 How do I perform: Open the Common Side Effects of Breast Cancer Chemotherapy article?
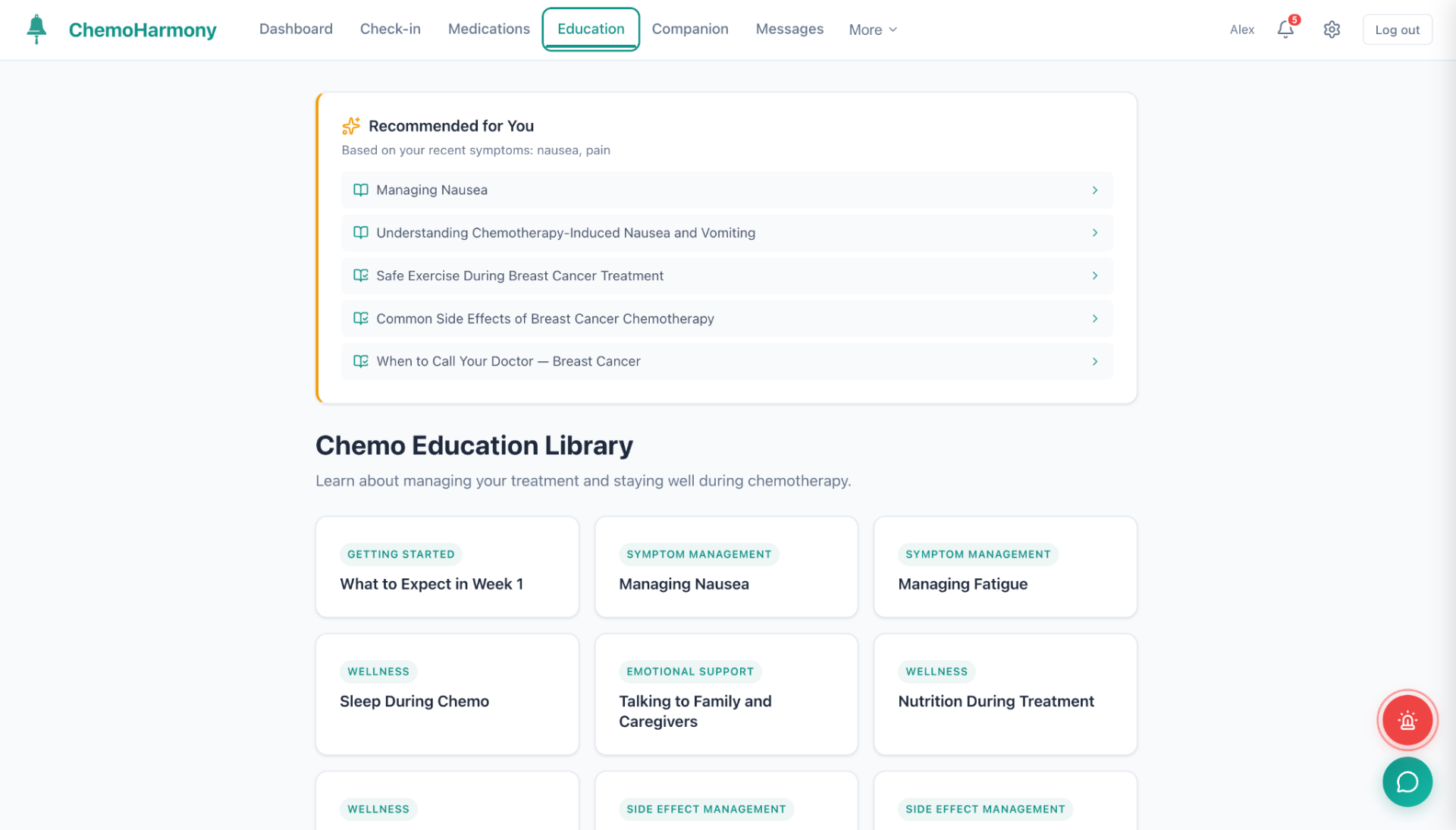point(726,319)
